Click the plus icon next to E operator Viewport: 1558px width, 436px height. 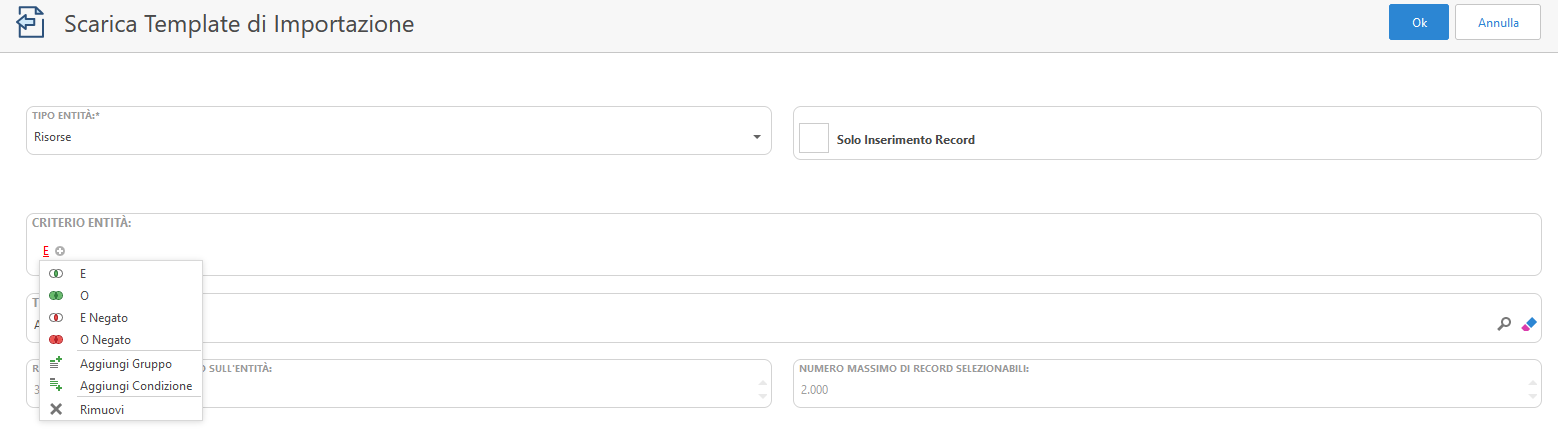pyautogui.click(x=60, y=251)
